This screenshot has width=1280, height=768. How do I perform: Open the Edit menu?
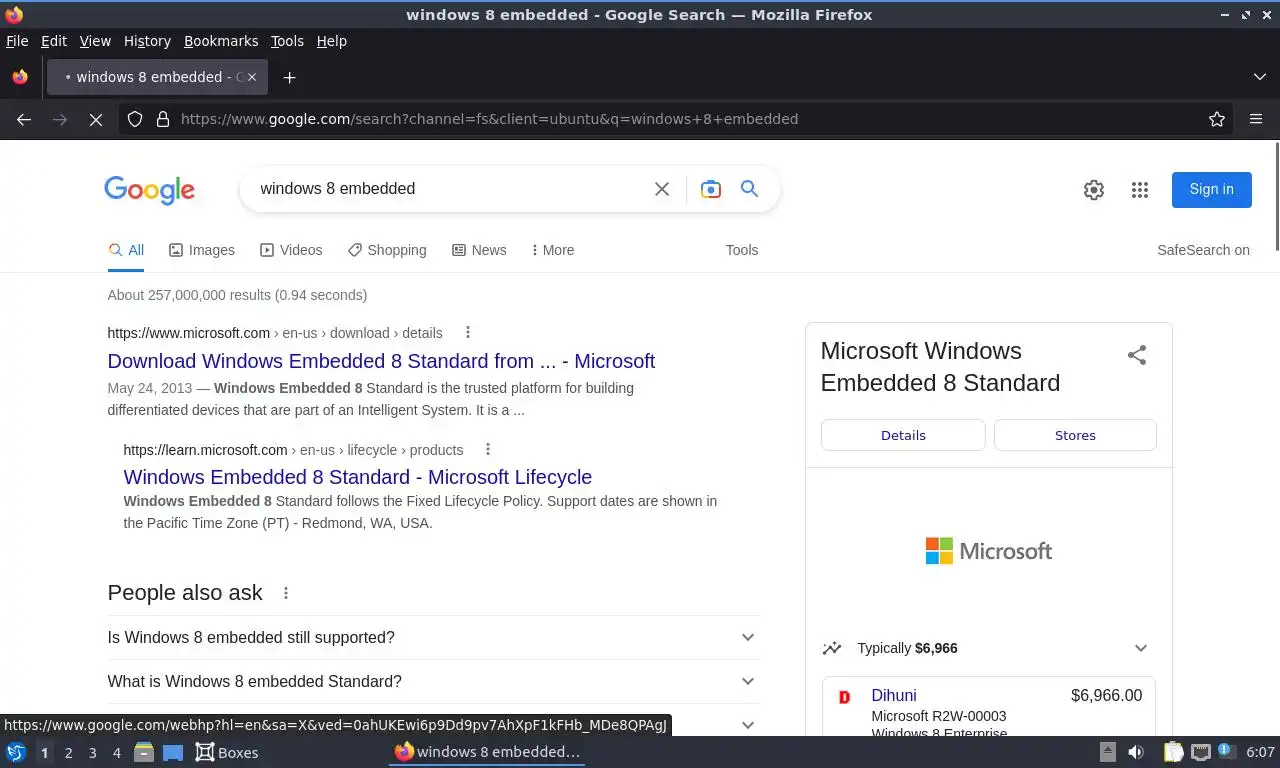pyautogui.click(x=54, y=41)
